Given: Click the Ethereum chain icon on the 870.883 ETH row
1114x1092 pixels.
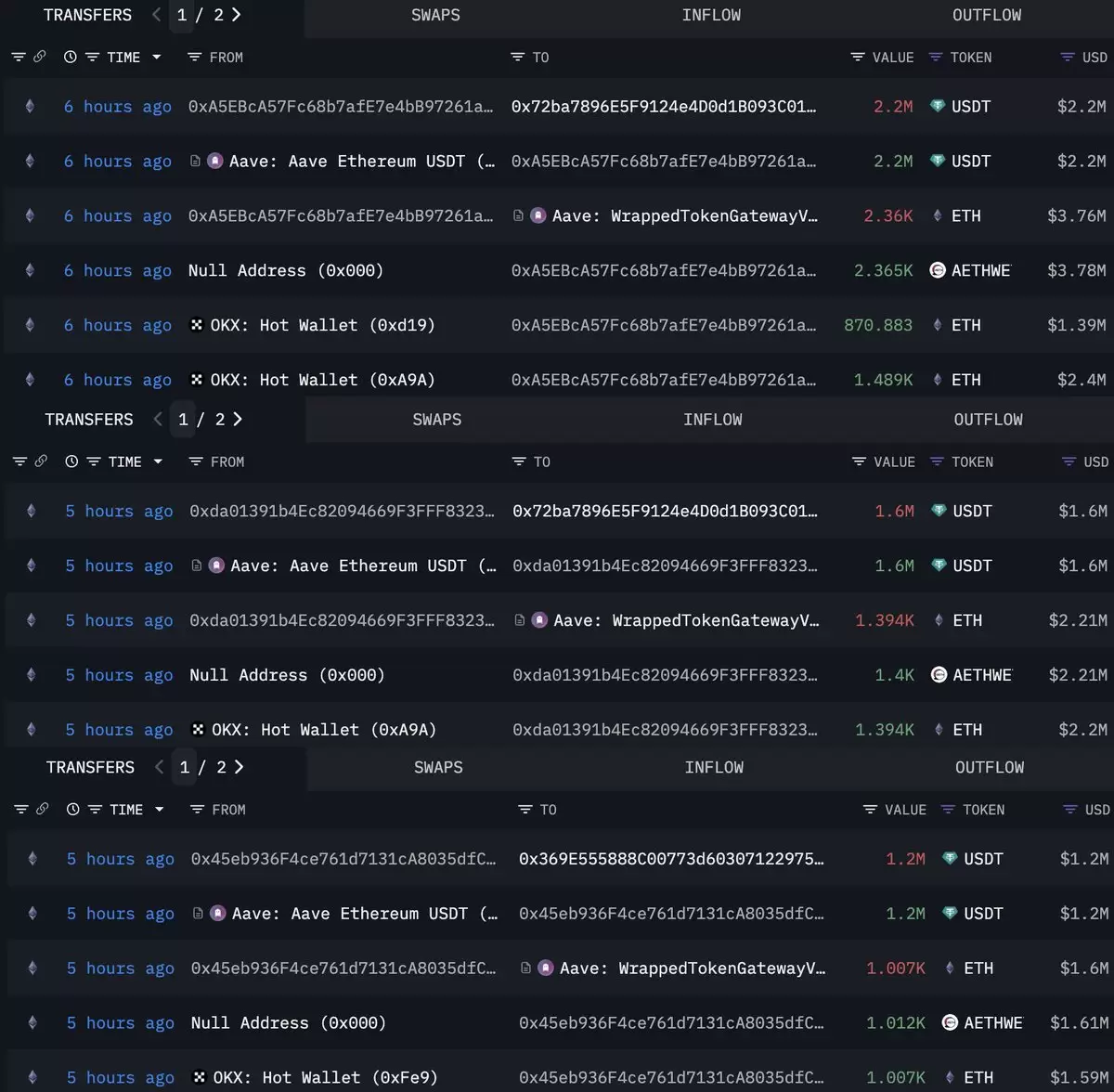Looking at the screenshot, I should (x=30, y=325).
